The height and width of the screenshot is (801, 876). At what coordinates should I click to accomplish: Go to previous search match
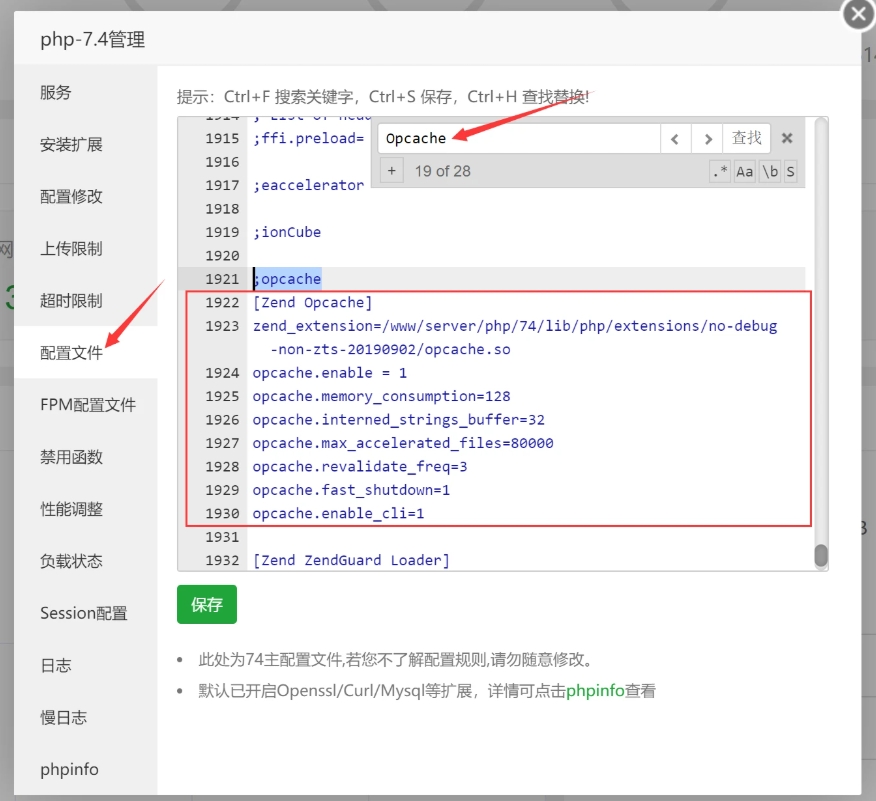click(676, 138)
